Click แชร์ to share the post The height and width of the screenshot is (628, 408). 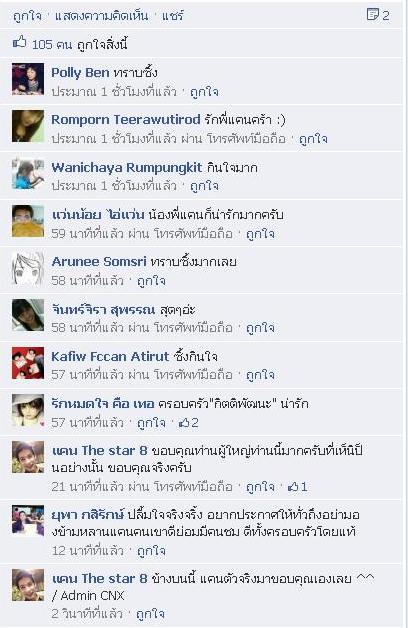point(173,16)
